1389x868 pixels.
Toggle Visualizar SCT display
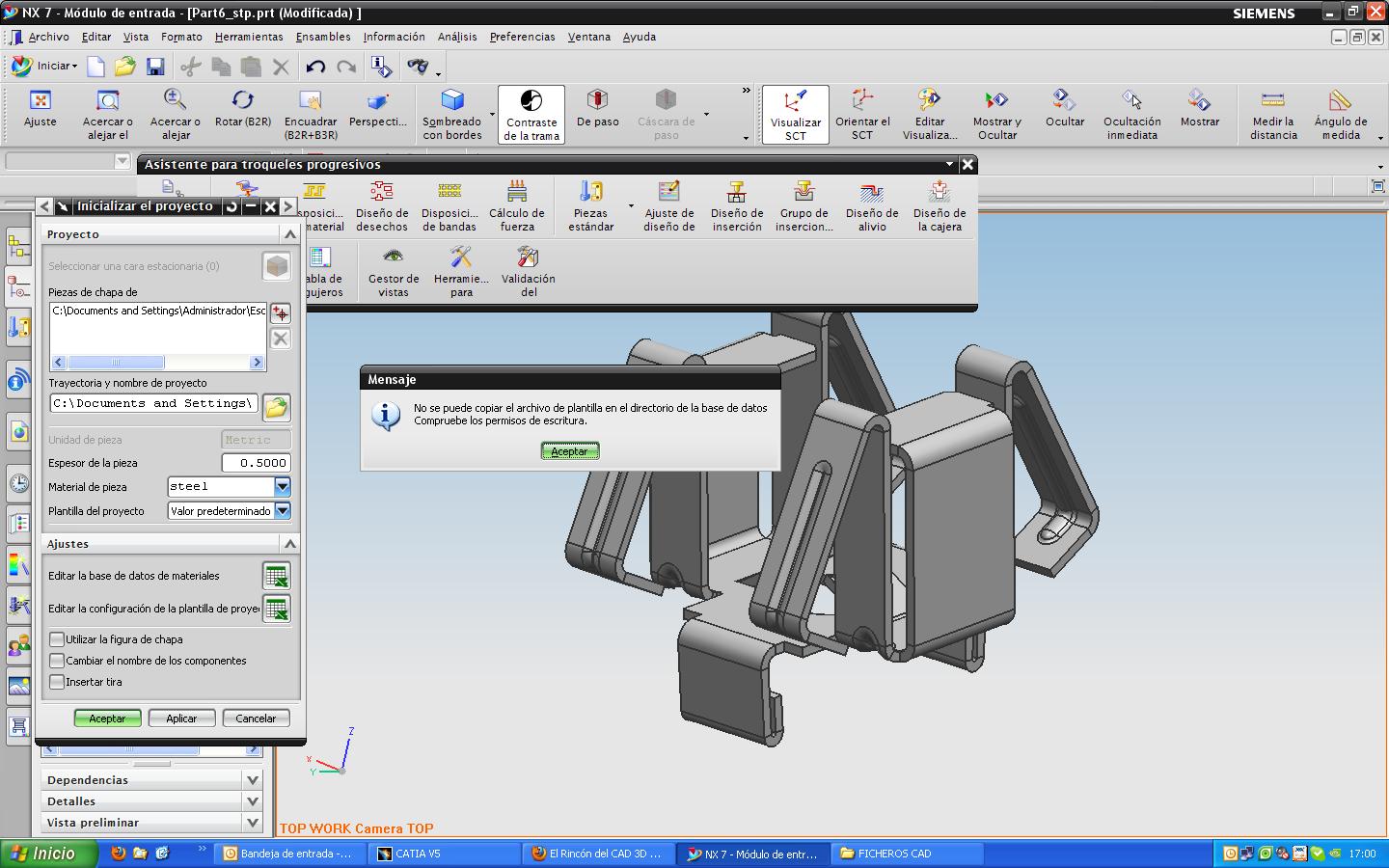796,115
